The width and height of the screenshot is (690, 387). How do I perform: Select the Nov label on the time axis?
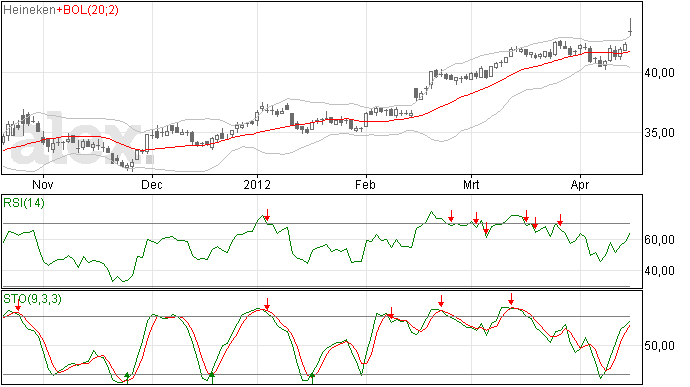pos(43,184)
